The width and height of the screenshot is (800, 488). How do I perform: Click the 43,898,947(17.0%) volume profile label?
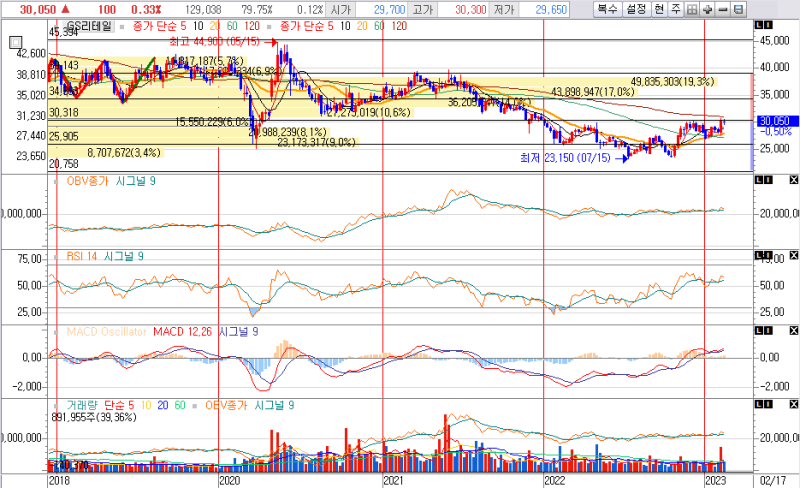pos(593,92)
